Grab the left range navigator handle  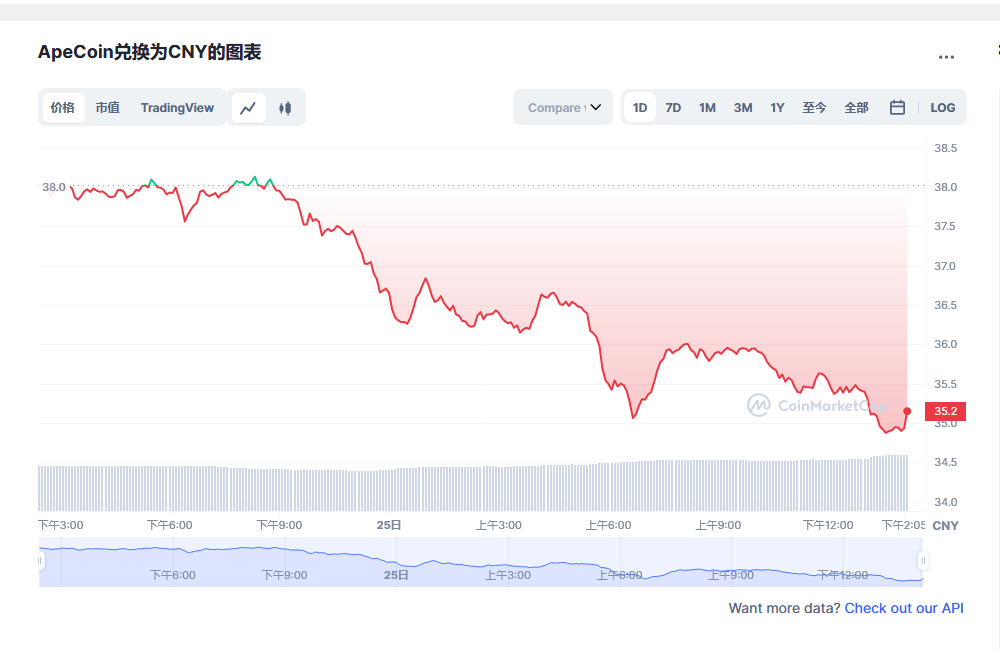[40, 561]
